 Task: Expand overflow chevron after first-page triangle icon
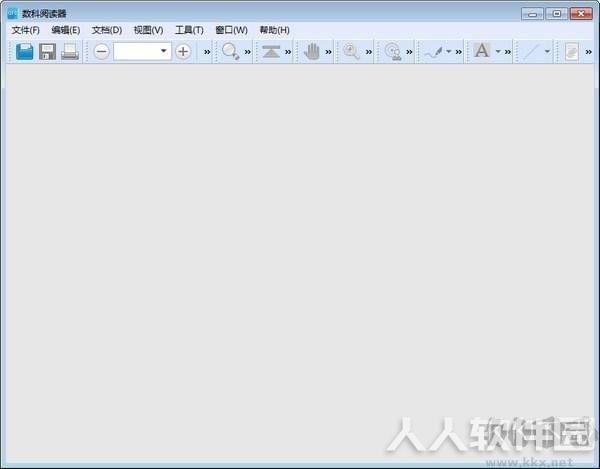click(288, 52)
